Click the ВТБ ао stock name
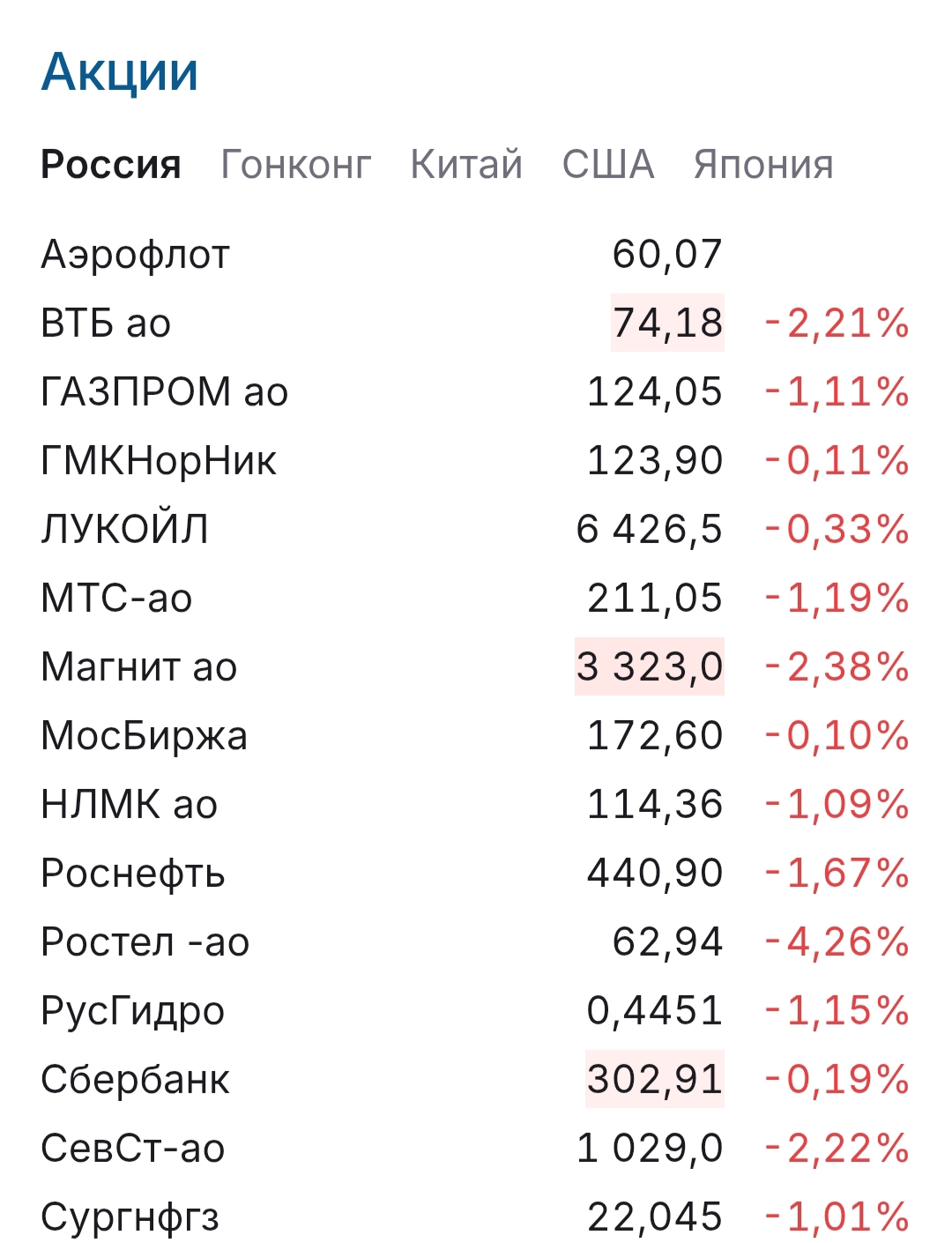Viewport: 952px width, 1243px height. coord(106,324)
